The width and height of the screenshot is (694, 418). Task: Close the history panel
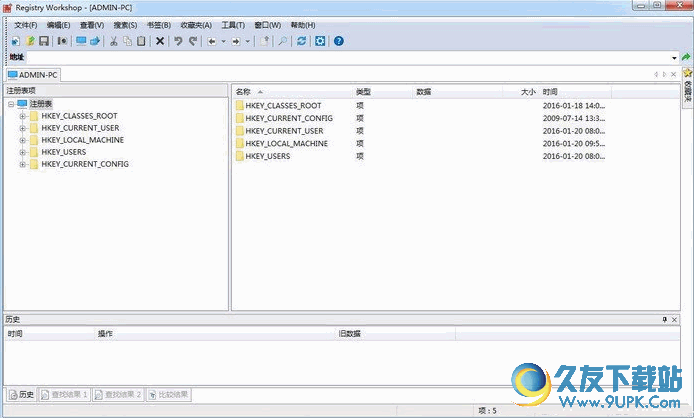pyautogui.click(x=674, y=320)
